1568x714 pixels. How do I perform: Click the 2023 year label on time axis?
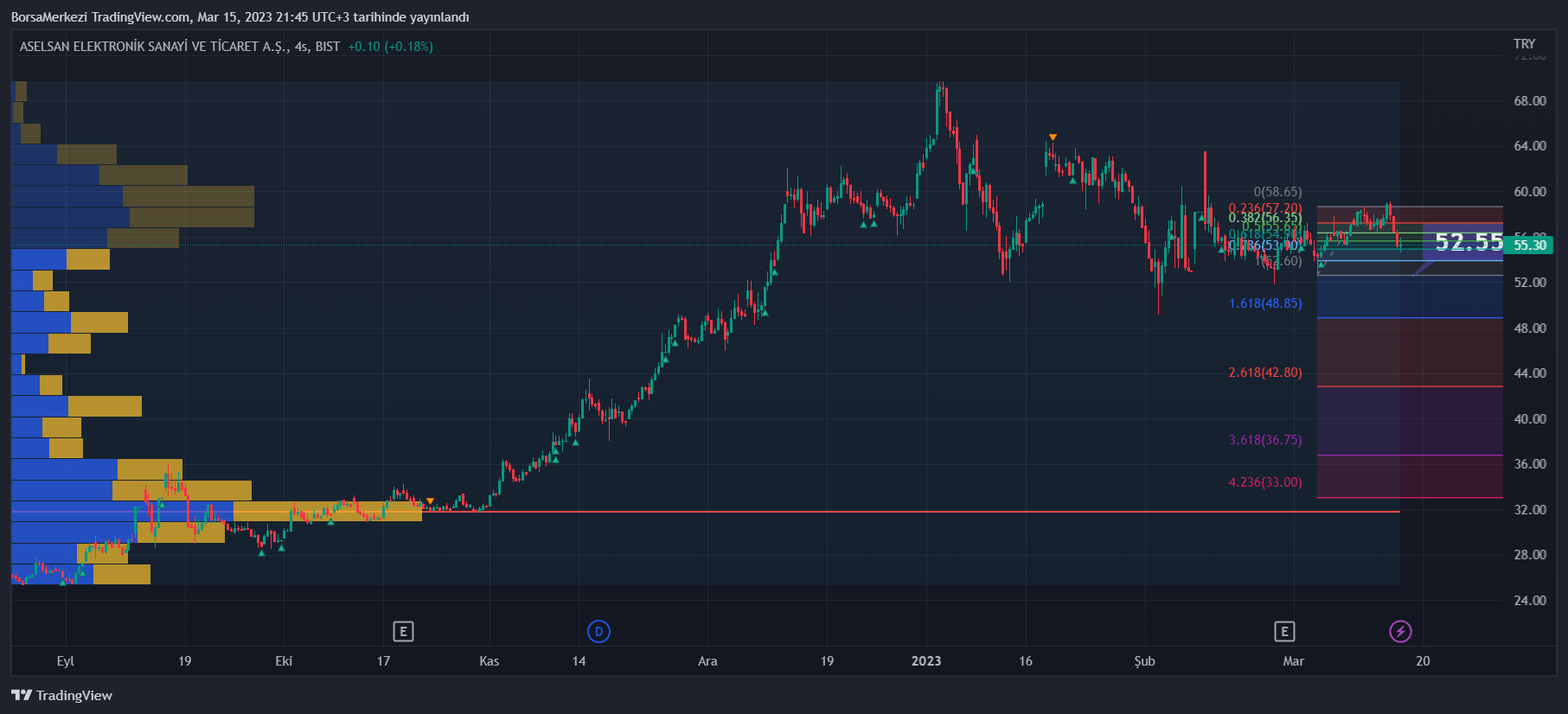click(x=926, y=661)
